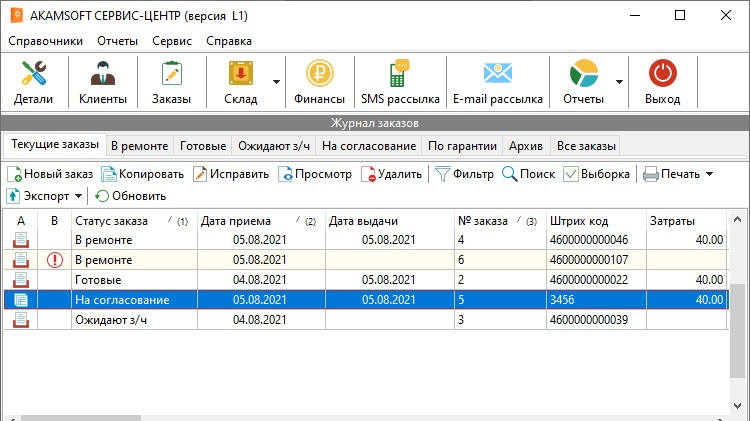Sort by the Дата приема column header

tap(261, 221)
